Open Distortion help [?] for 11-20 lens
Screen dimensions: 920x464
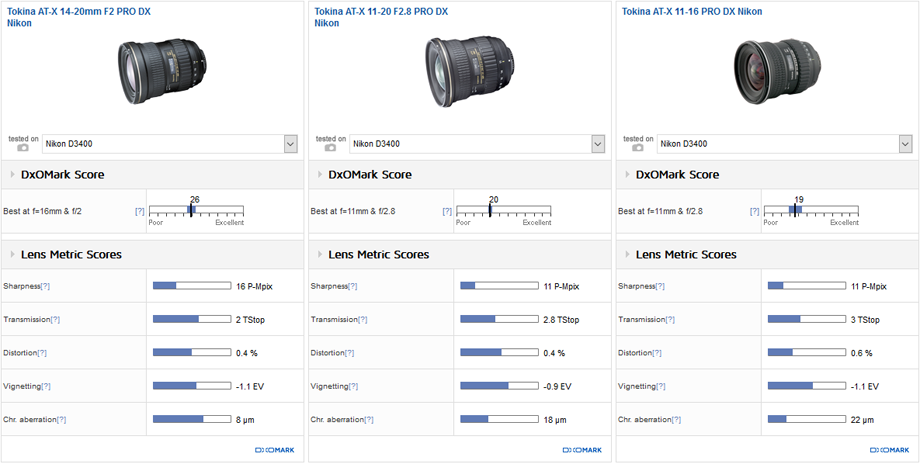pos(350,353)
